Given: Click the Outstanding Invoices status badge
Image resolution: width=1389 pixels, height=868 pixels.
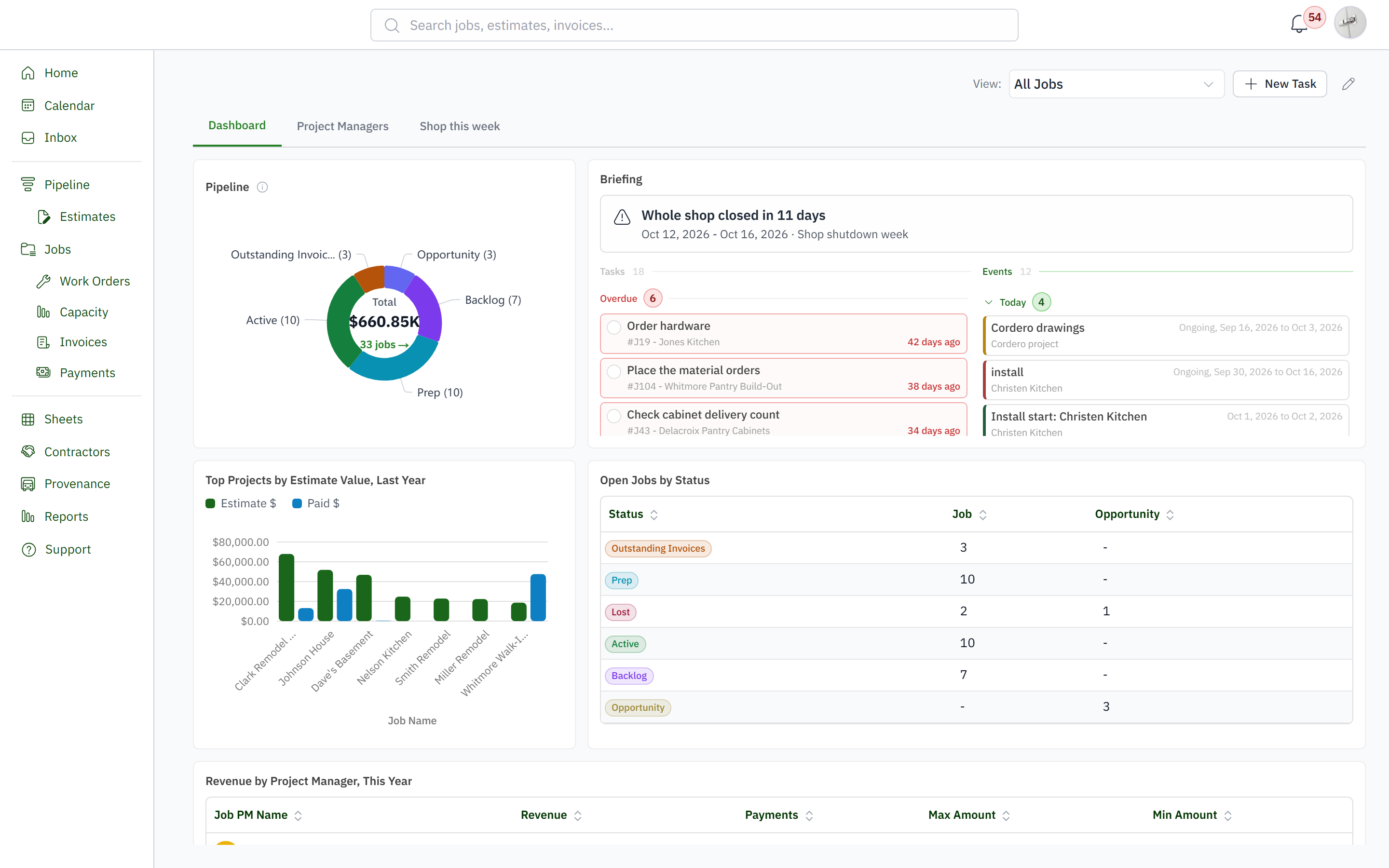Looking at the screenshot, I should pos(658,548).
